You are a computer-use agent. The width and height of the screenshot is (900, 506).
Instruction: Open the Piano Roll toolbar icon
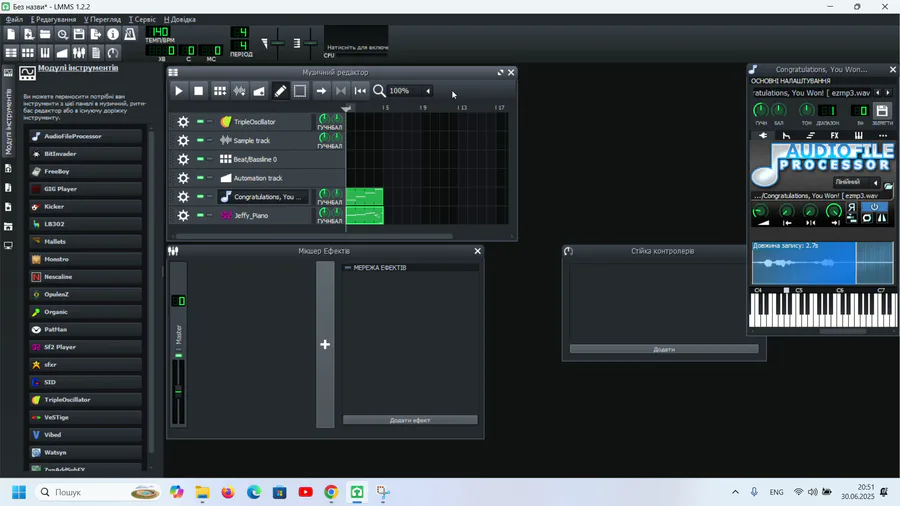45,53
